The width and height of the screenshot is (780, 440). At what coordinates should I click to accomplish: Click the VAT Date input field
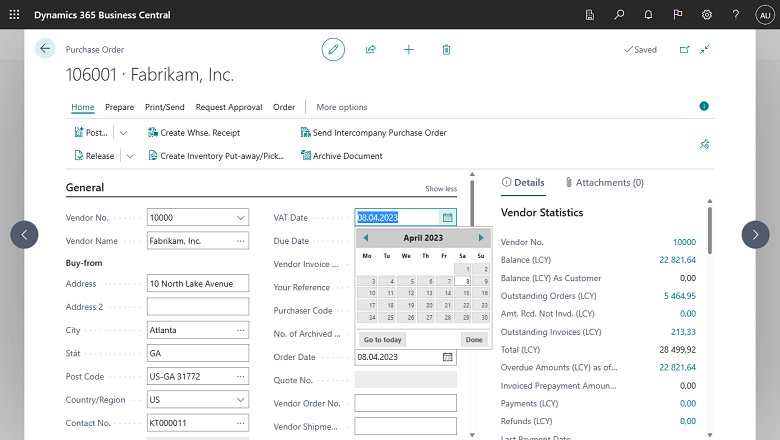click(x=397, y=217)
